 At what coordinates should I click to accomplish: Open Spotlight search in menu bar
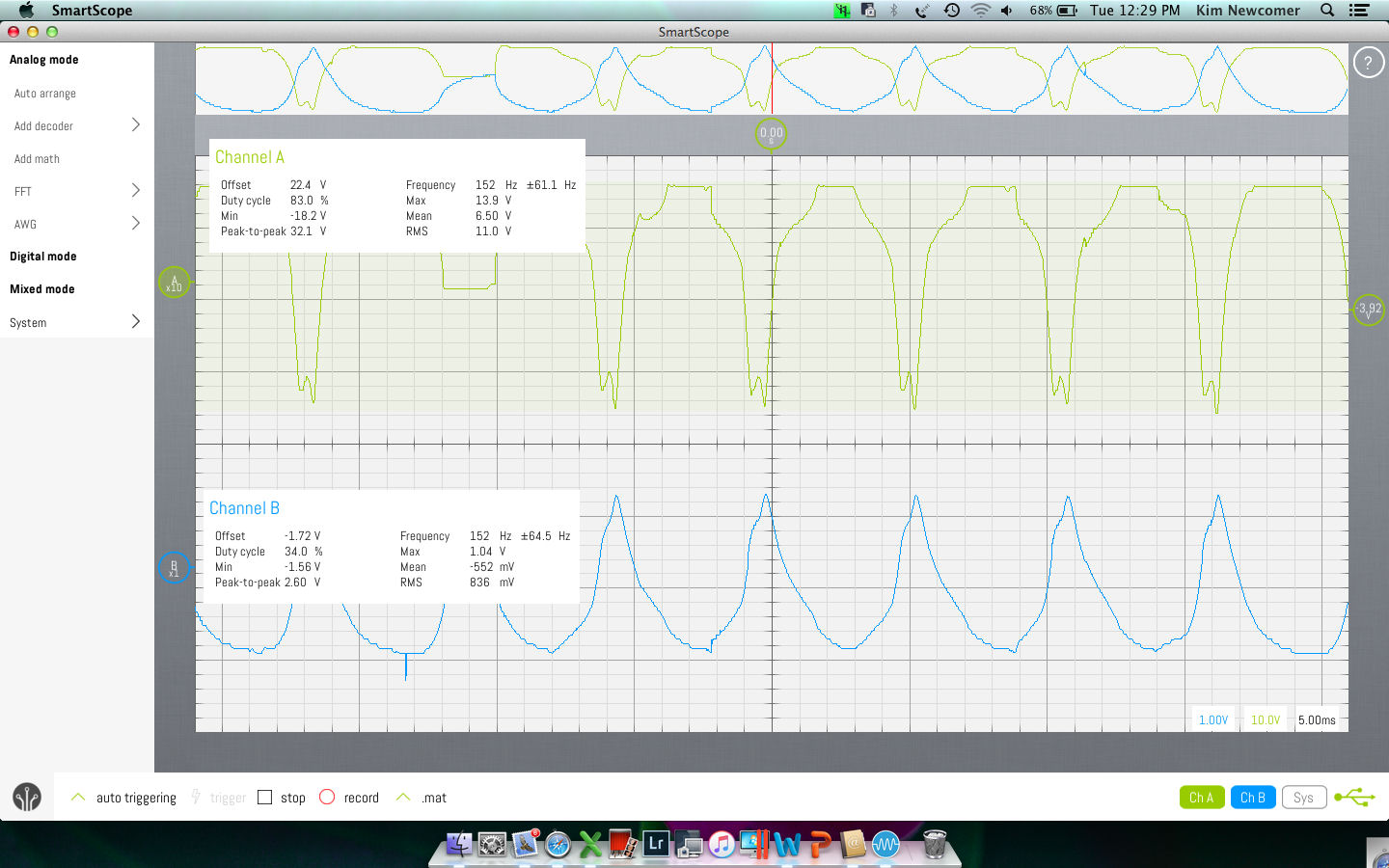point(1327,11)
